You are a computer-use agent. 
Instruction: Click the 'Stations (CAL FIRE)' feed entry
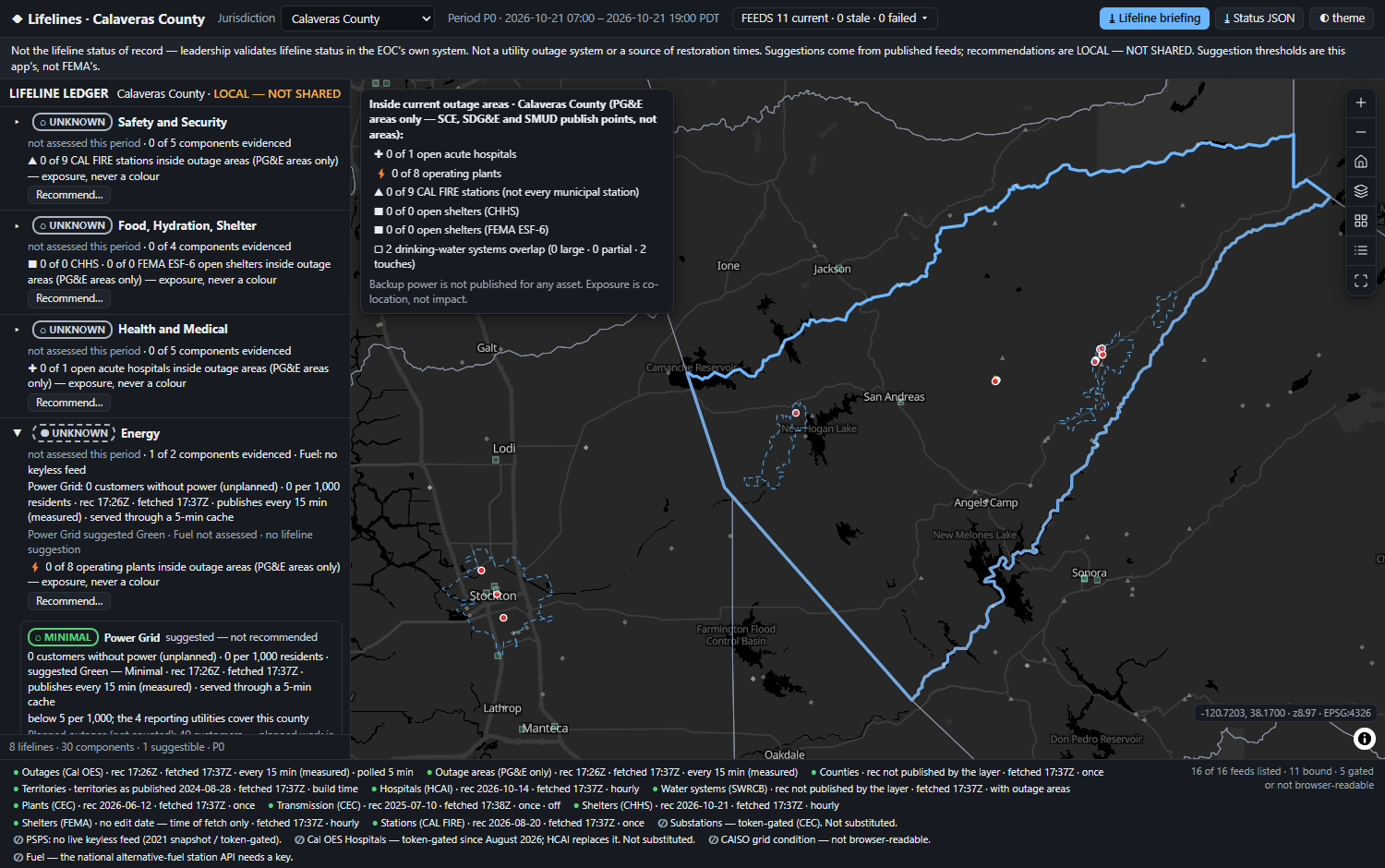pos(509,823)
